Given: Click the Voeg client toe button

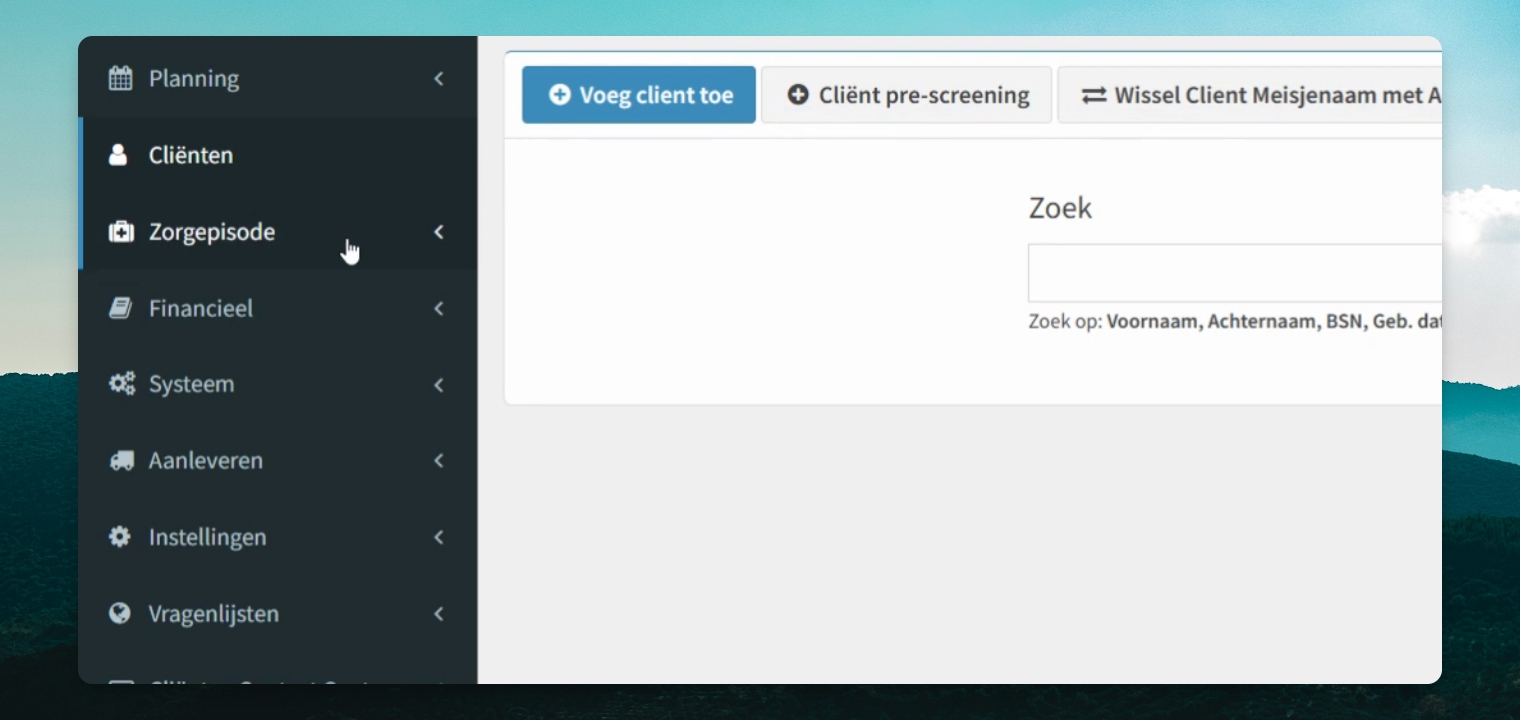Looking at the screenshot, I should pyautogui.click(x=639, y=95).
